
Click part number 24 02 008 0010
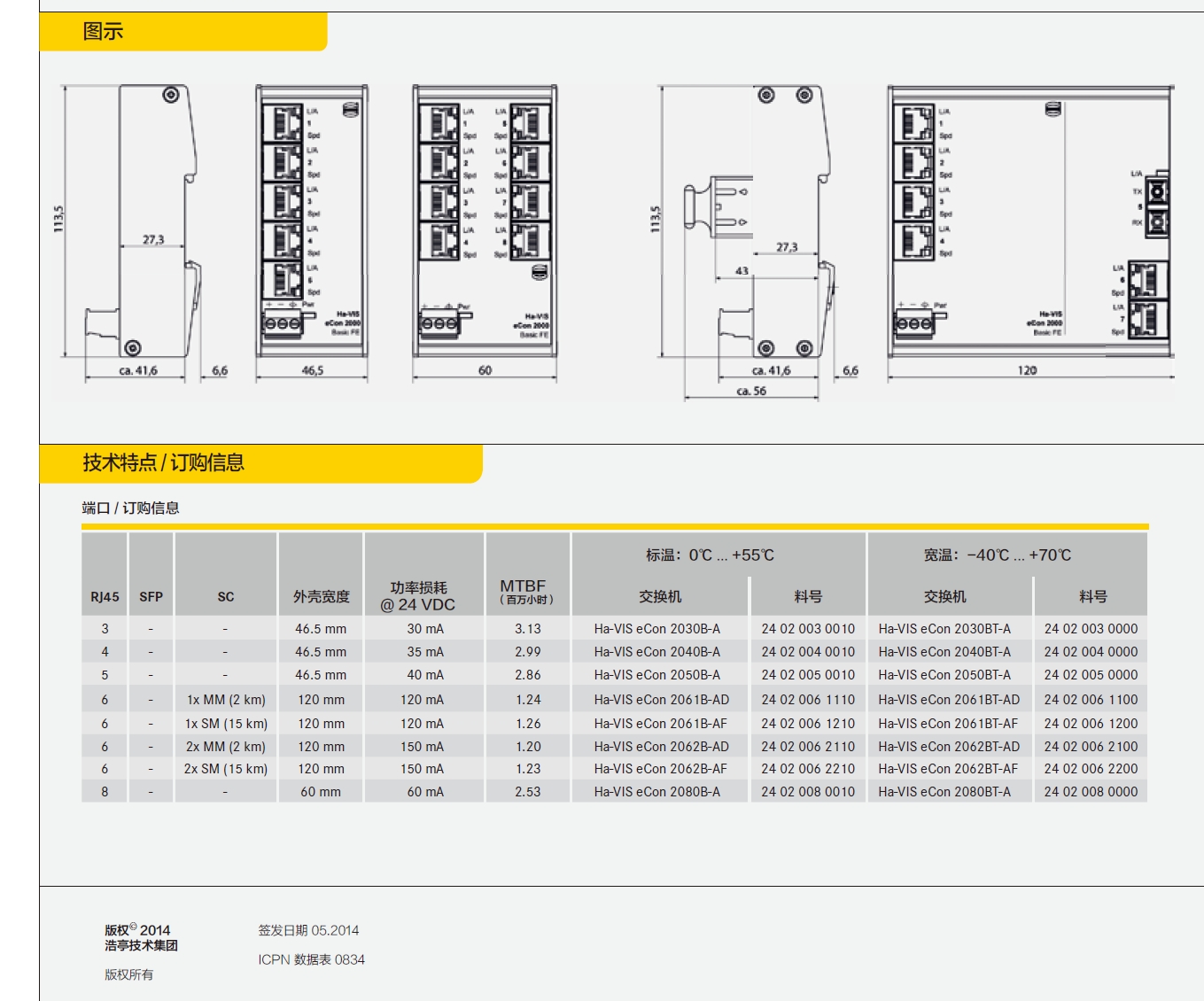(x=808, y=792)
